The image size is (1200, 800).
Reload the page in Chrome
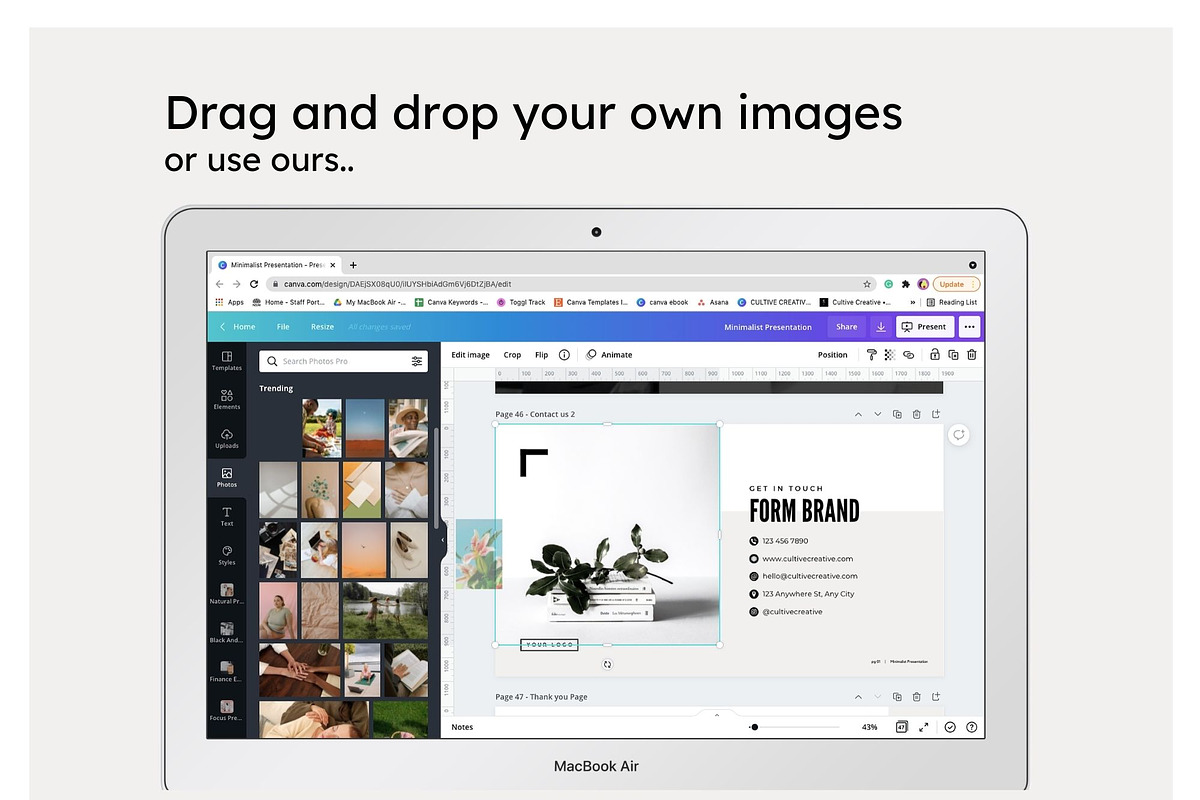click(x=253, y=284)
